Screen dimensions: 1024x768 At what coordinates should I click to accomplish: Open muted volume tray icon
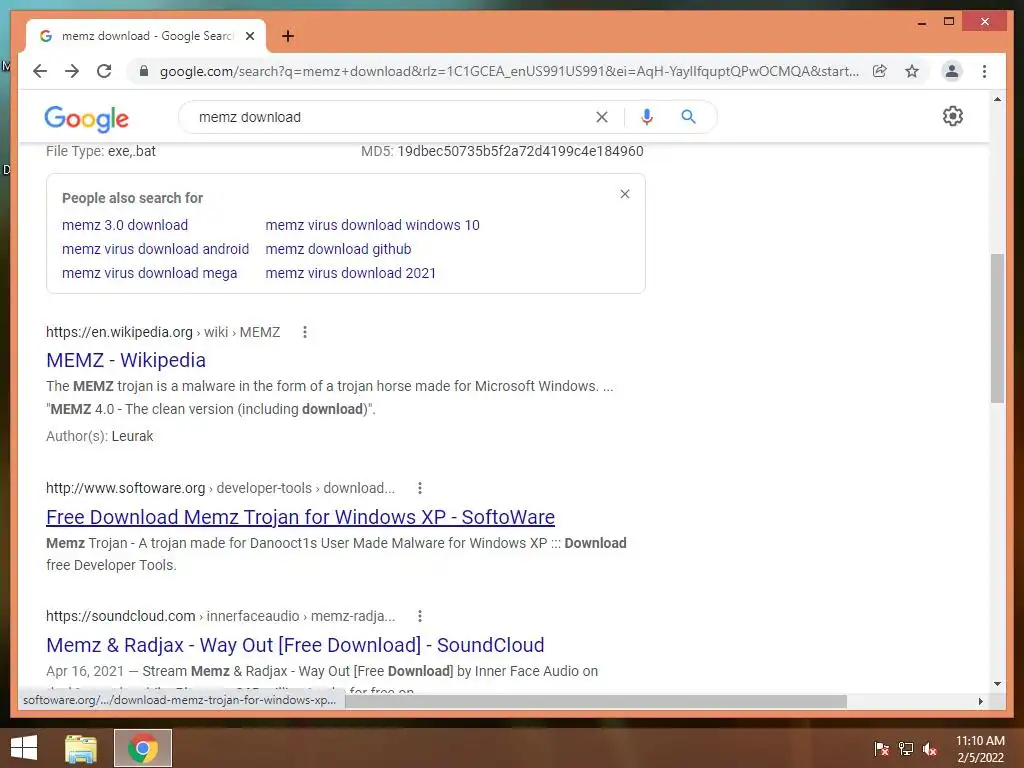930,748
